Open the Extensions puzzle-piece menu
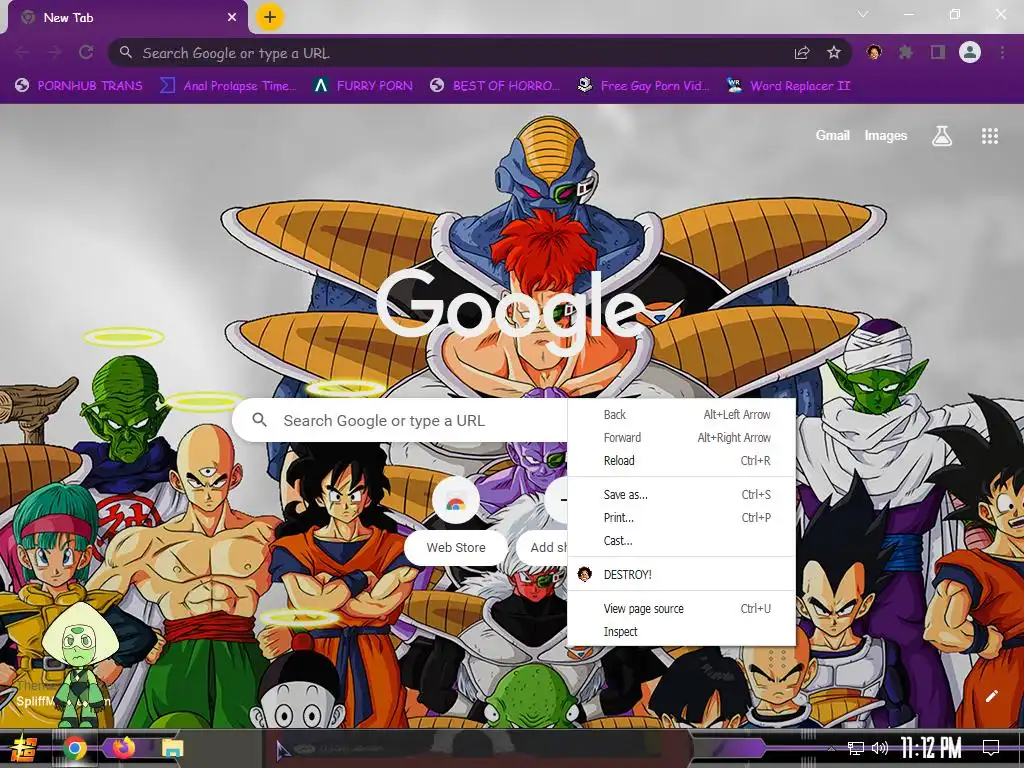 906,52
